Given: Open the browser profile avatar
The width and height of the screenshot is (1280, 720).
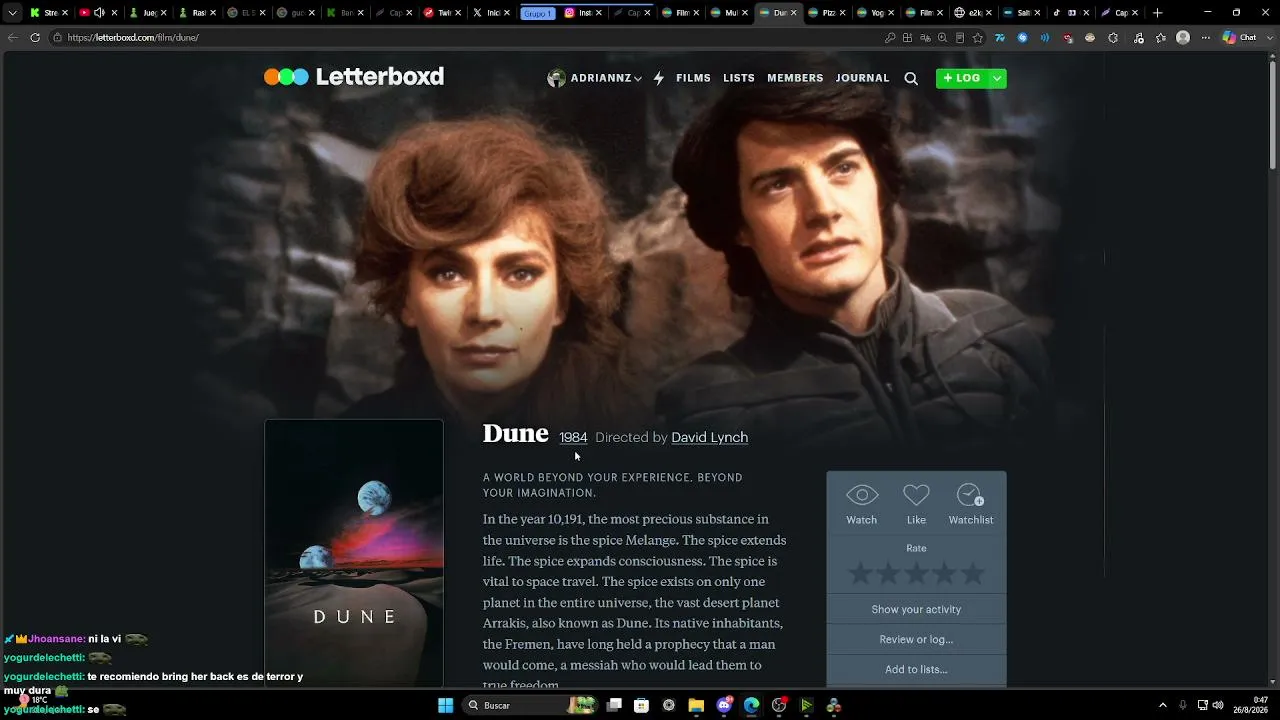Looking at the screenshot, I should [1183, 38].
